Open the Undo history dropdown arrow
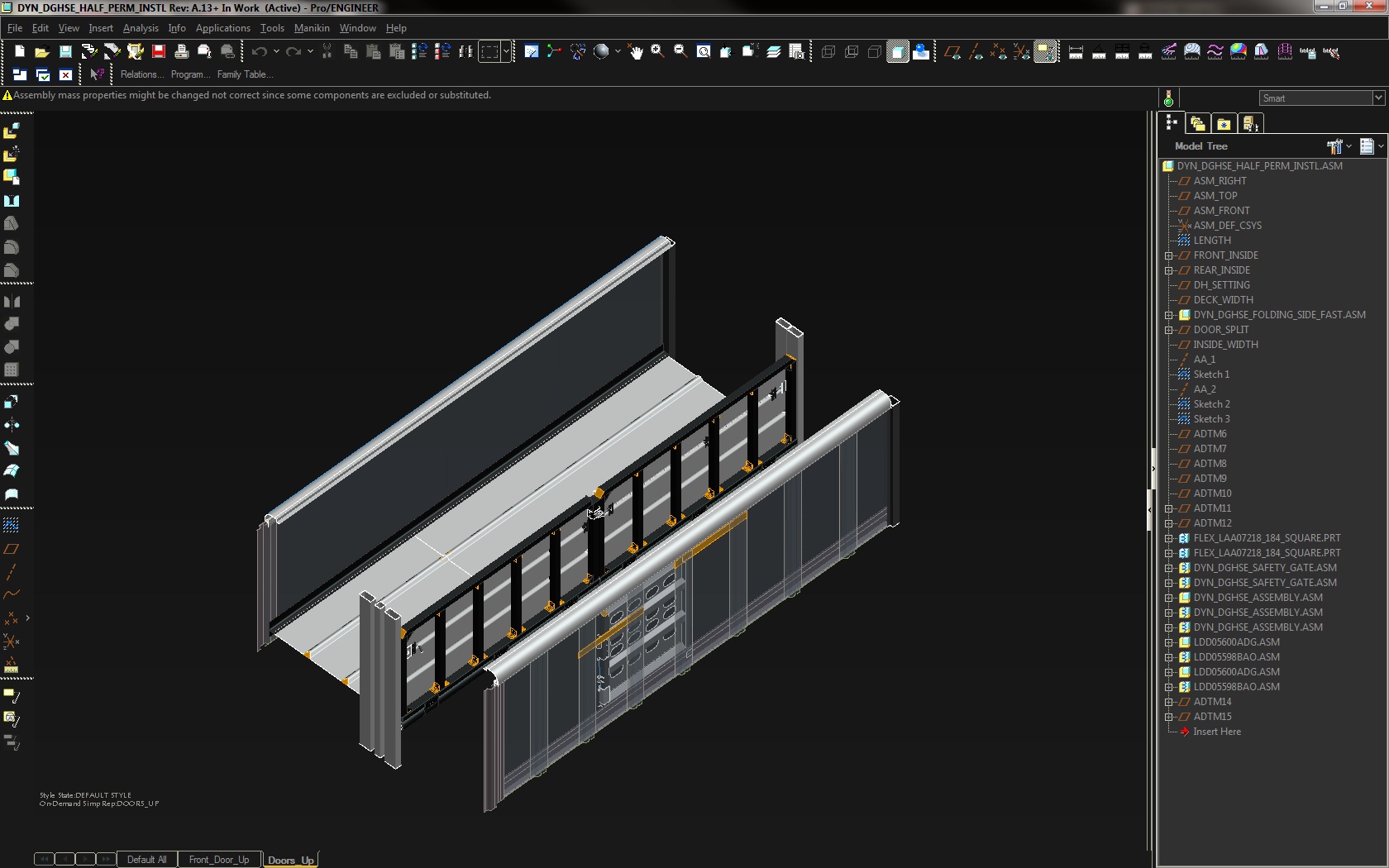The width and height of the screenshot is (1389, 868). [x=276, y=51]
